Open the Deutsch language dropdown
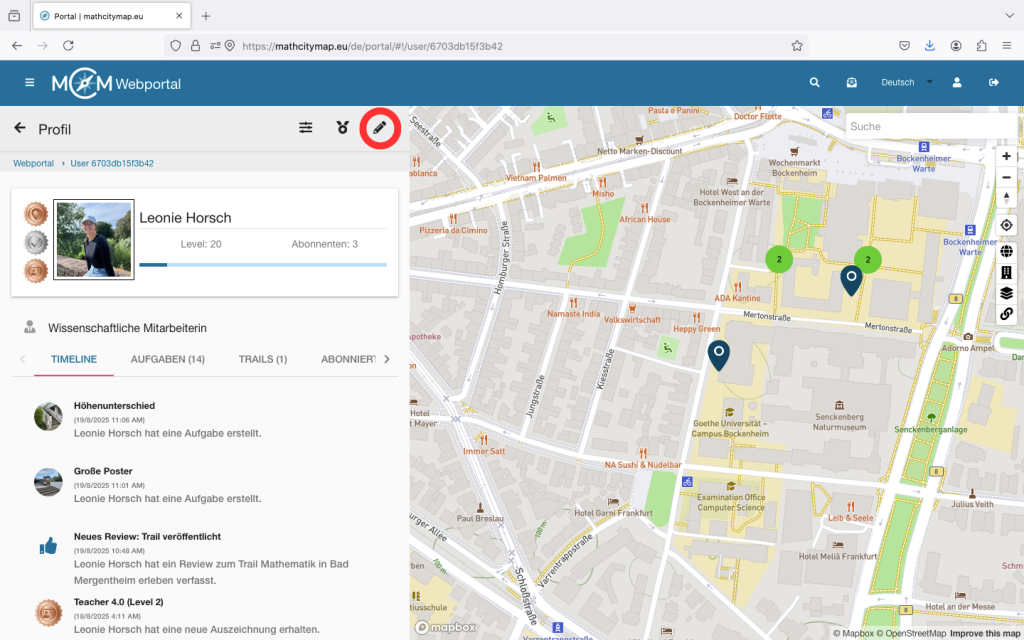This screenshot has height=640, width=1024. [905, 83]
